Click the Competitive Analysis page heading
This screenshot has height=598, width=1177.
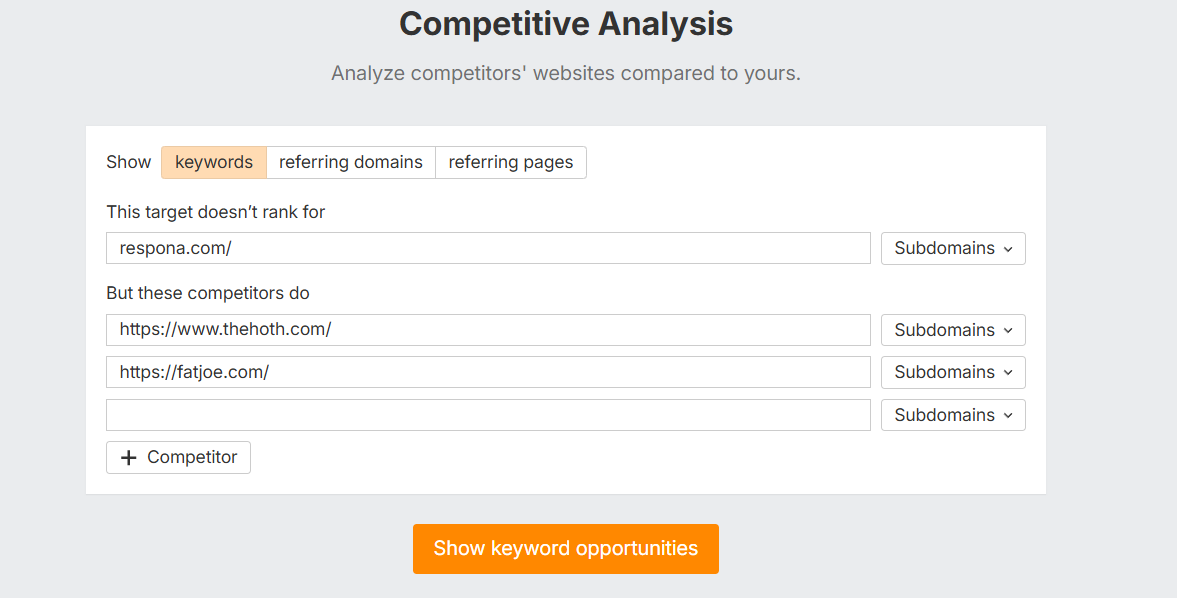tap(565, 23)
